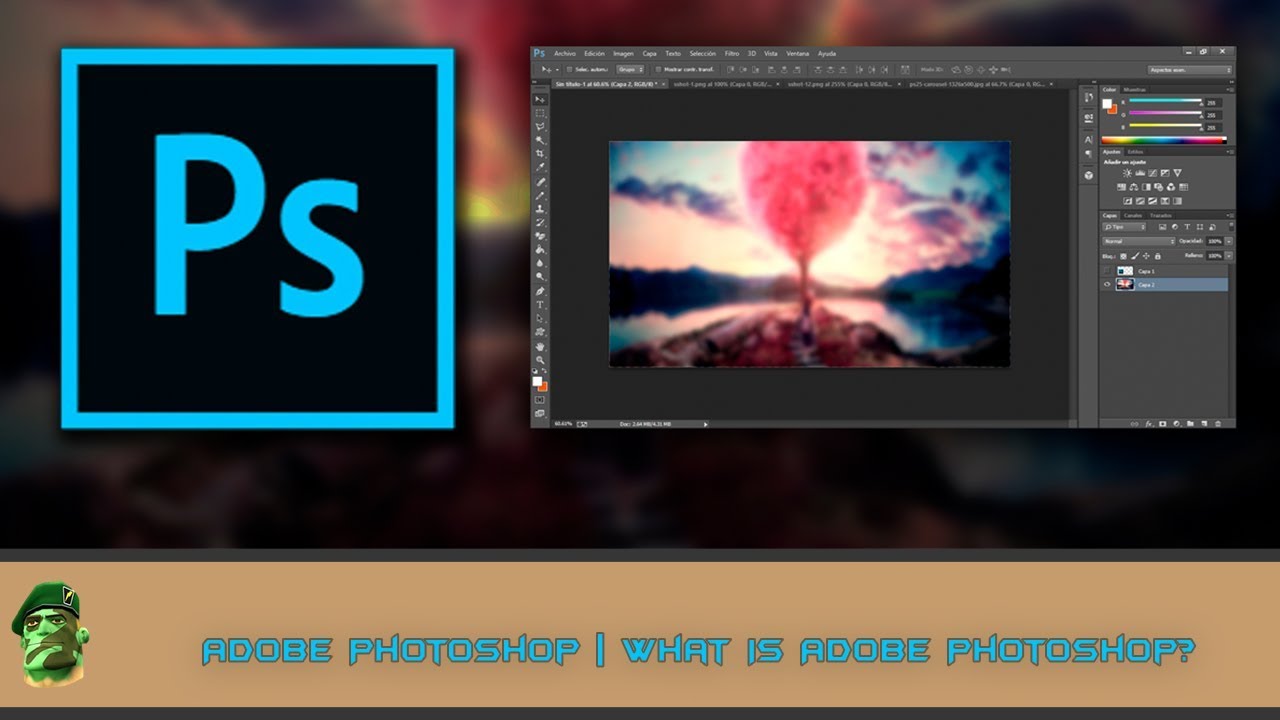Open status bar info arrow menu
This screenshot has height=720, width=1280.
pos(706,424)
